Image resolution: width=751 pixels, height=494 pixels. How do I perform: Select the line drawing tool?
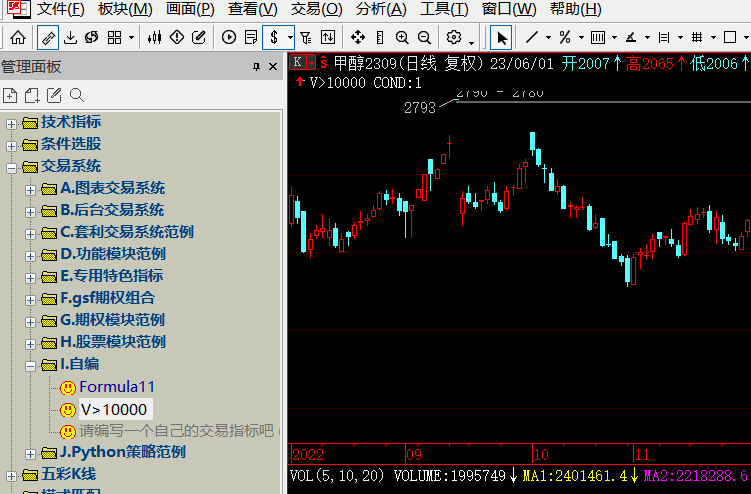coord(532,37)
